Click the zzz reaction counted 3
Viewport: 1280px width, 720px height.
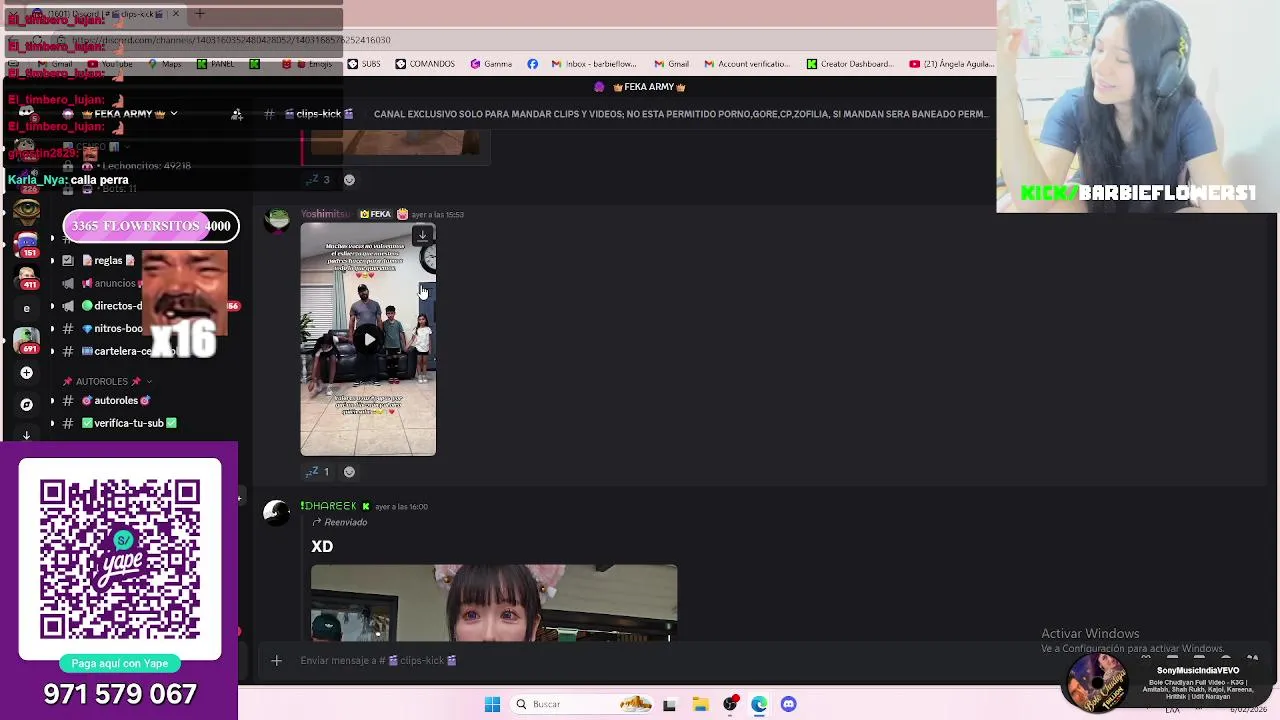[317, 180]
